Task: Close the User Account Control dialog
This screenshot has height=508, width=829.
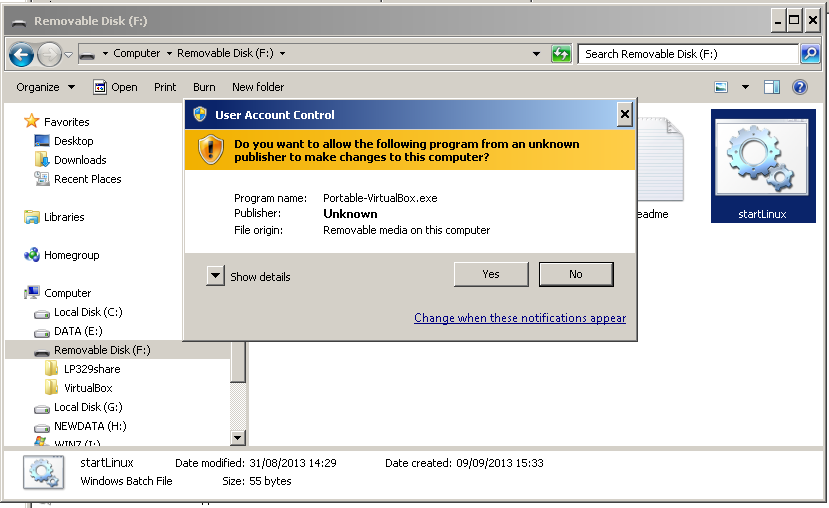Action: click(x=624, y=114)
